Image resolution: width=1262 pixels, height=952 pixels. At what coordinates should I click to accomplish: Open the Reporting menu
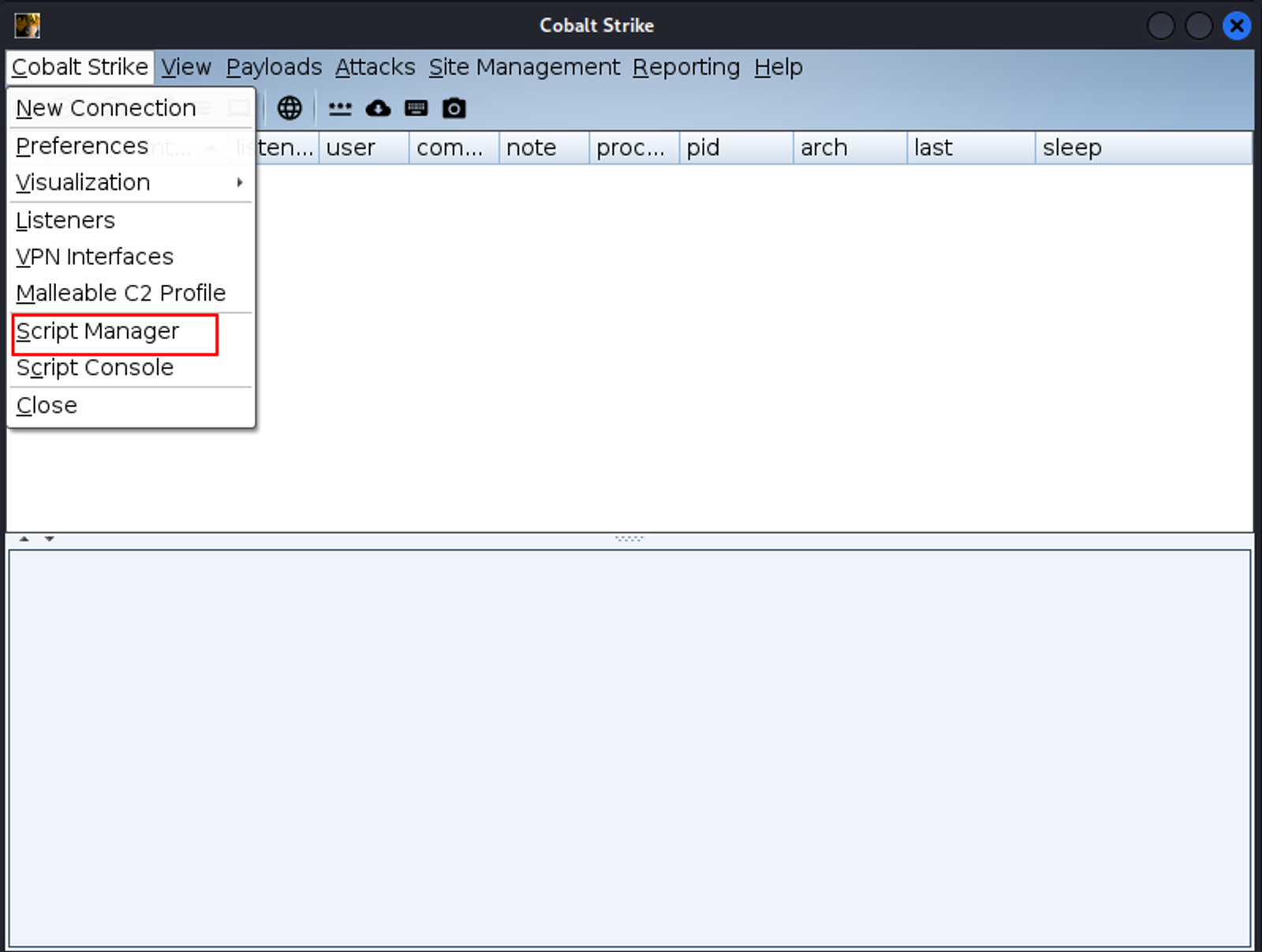pos(686,67)
